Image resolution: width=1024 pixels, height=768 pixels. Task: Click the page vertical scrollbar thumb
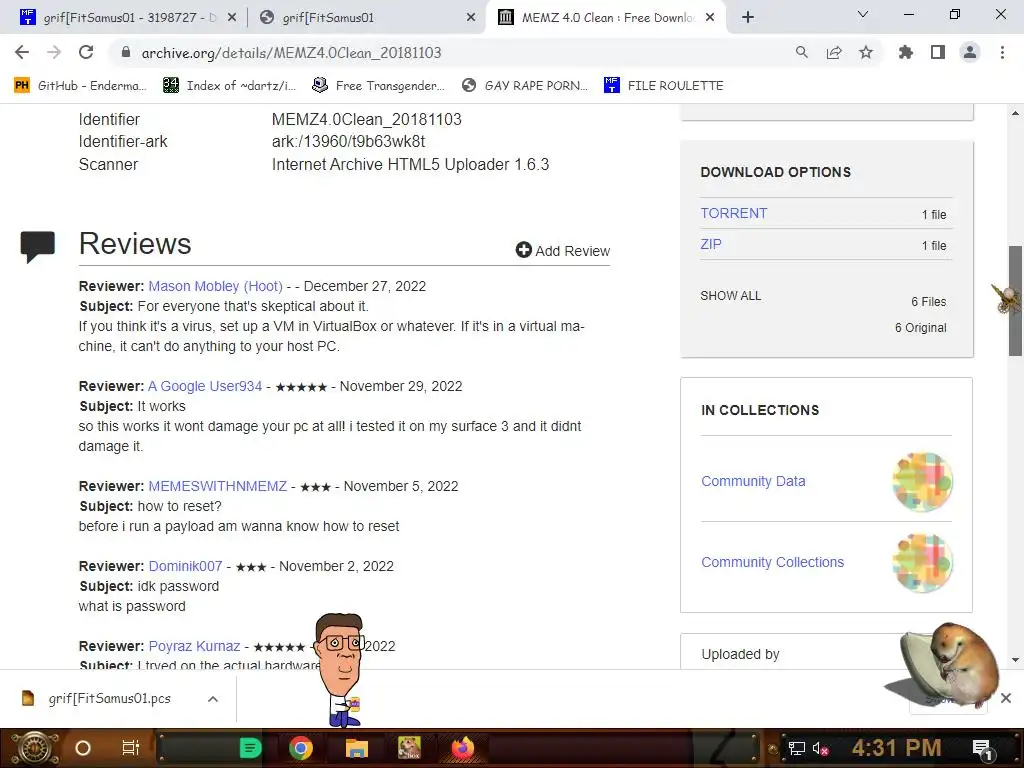[1015, 300]
